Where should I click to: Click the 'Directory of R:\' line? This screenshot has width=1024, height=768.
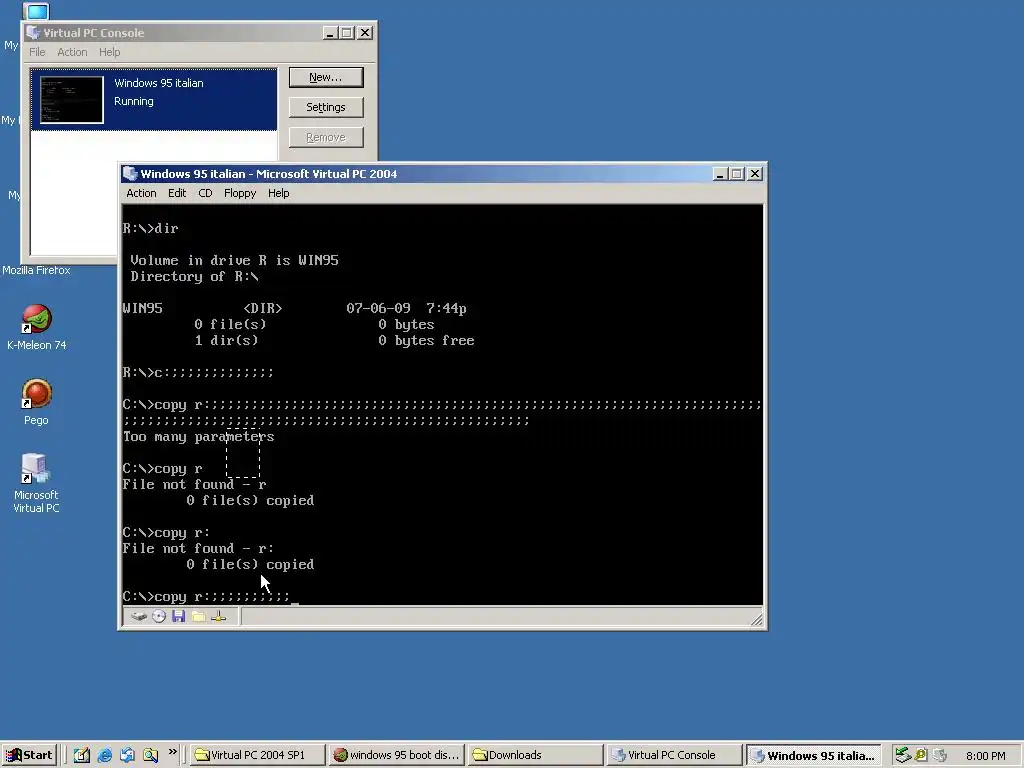195,276
